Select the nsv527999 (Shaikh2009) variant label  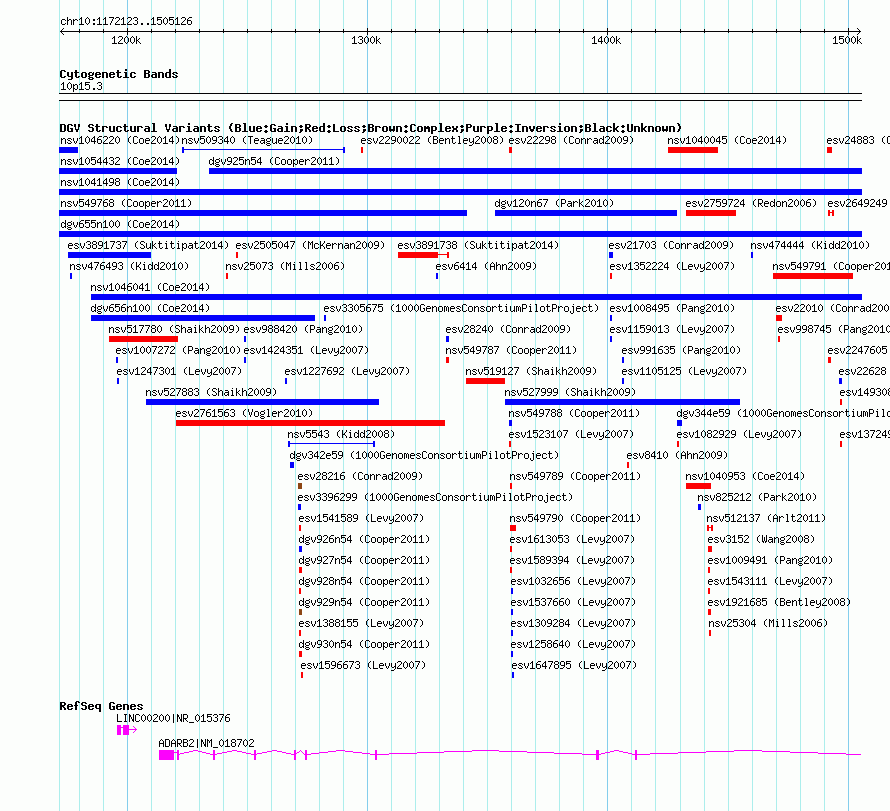point(570,392)
